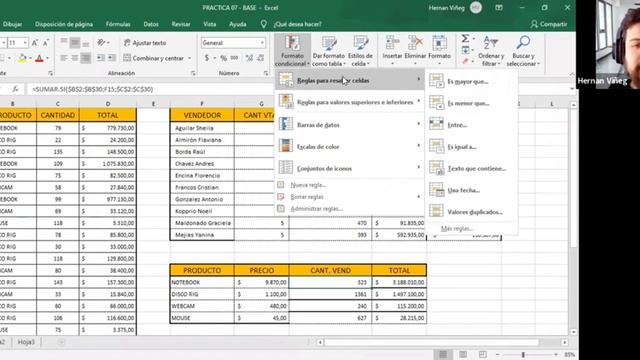Open Conjuntos de iconos submenu
This screenshot has width=640, height=360.
[x=350, y=168]
